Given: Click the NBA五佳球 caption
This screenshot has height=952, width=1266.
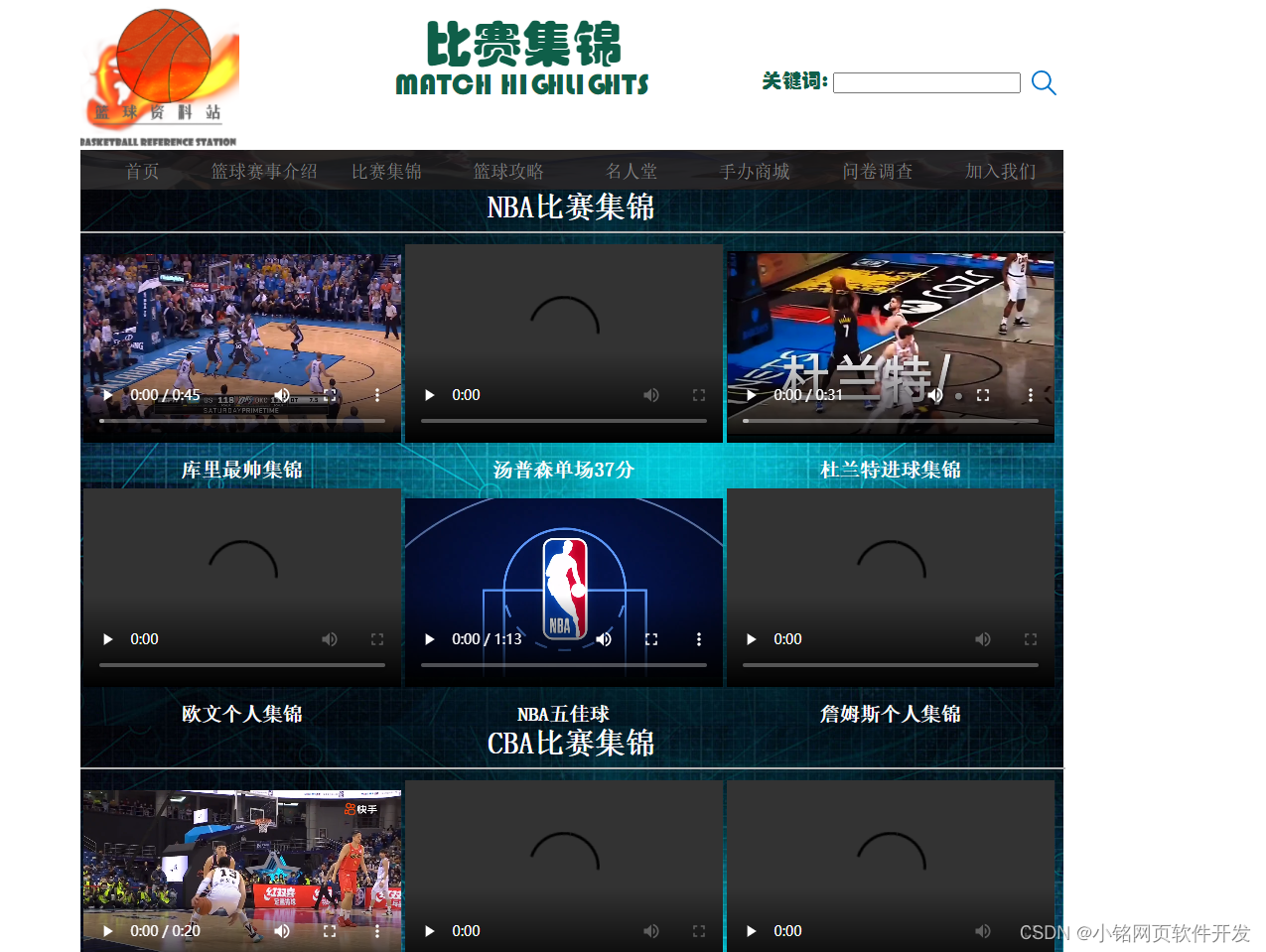Looking at the screenshot, I should click(563, 714).
